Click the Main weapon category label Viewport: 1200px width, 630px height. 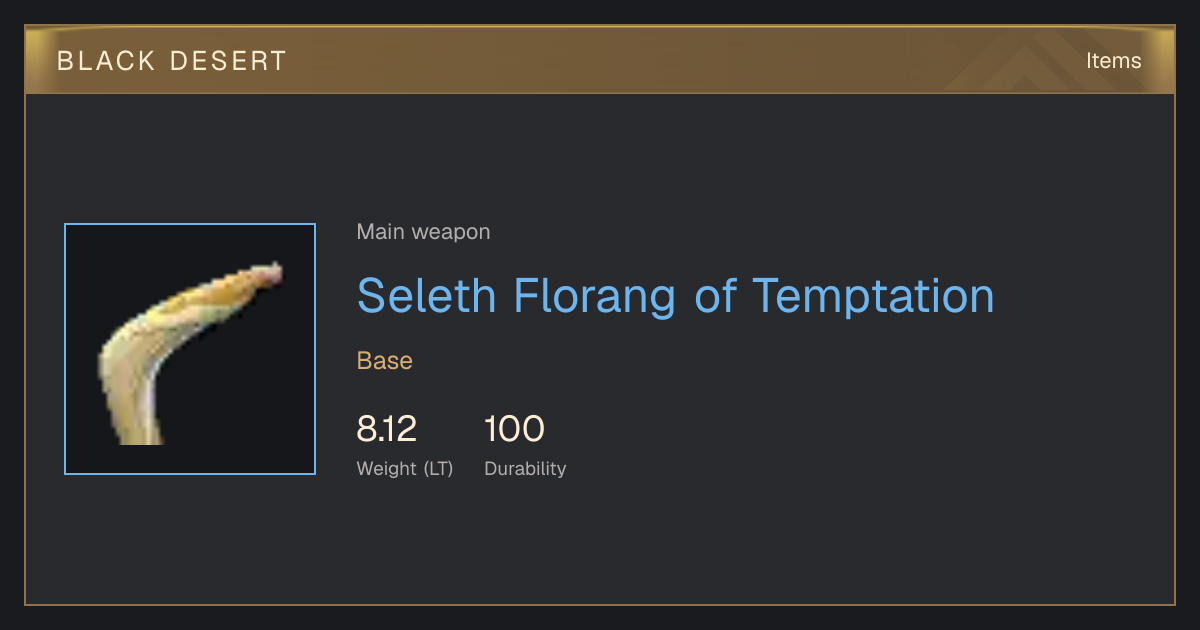tap(424, 232)
